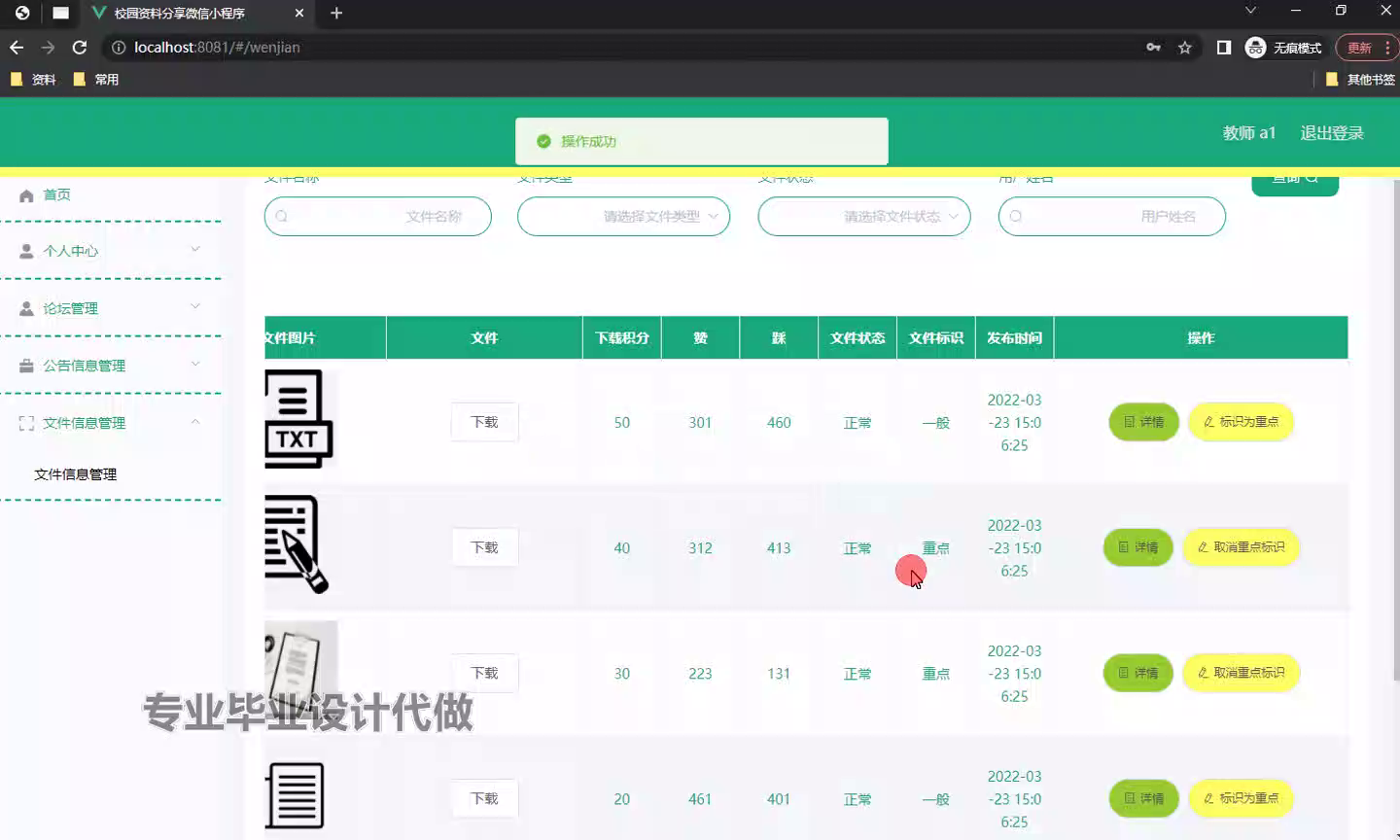Open 详情 for the 50-point file

coord(1143,422)
